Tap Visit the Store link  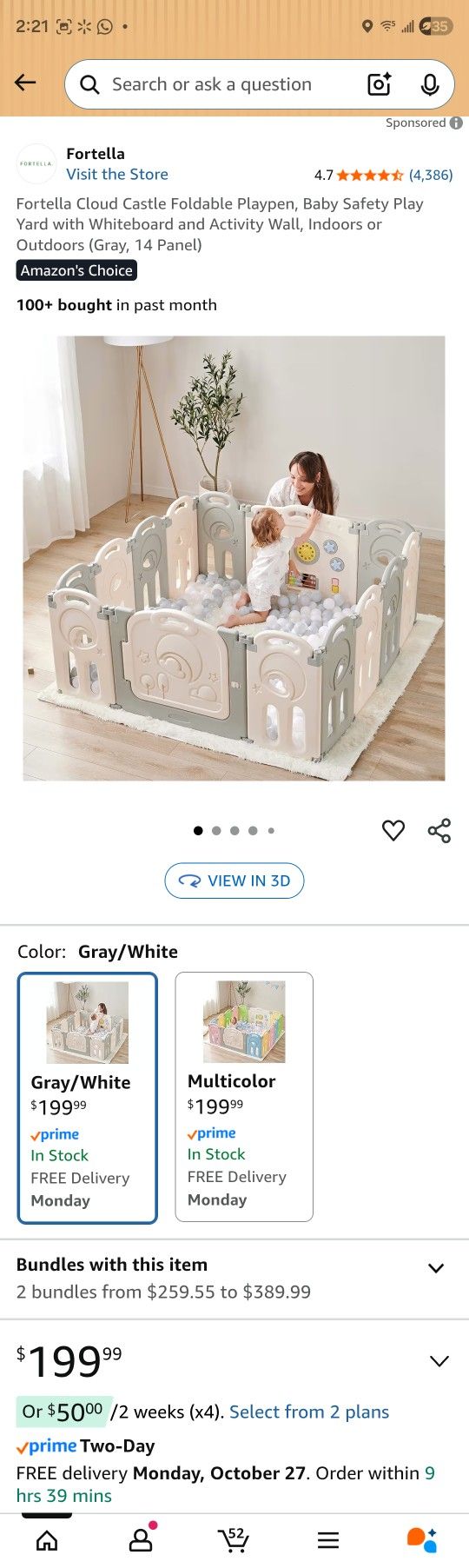coord(117,174)
